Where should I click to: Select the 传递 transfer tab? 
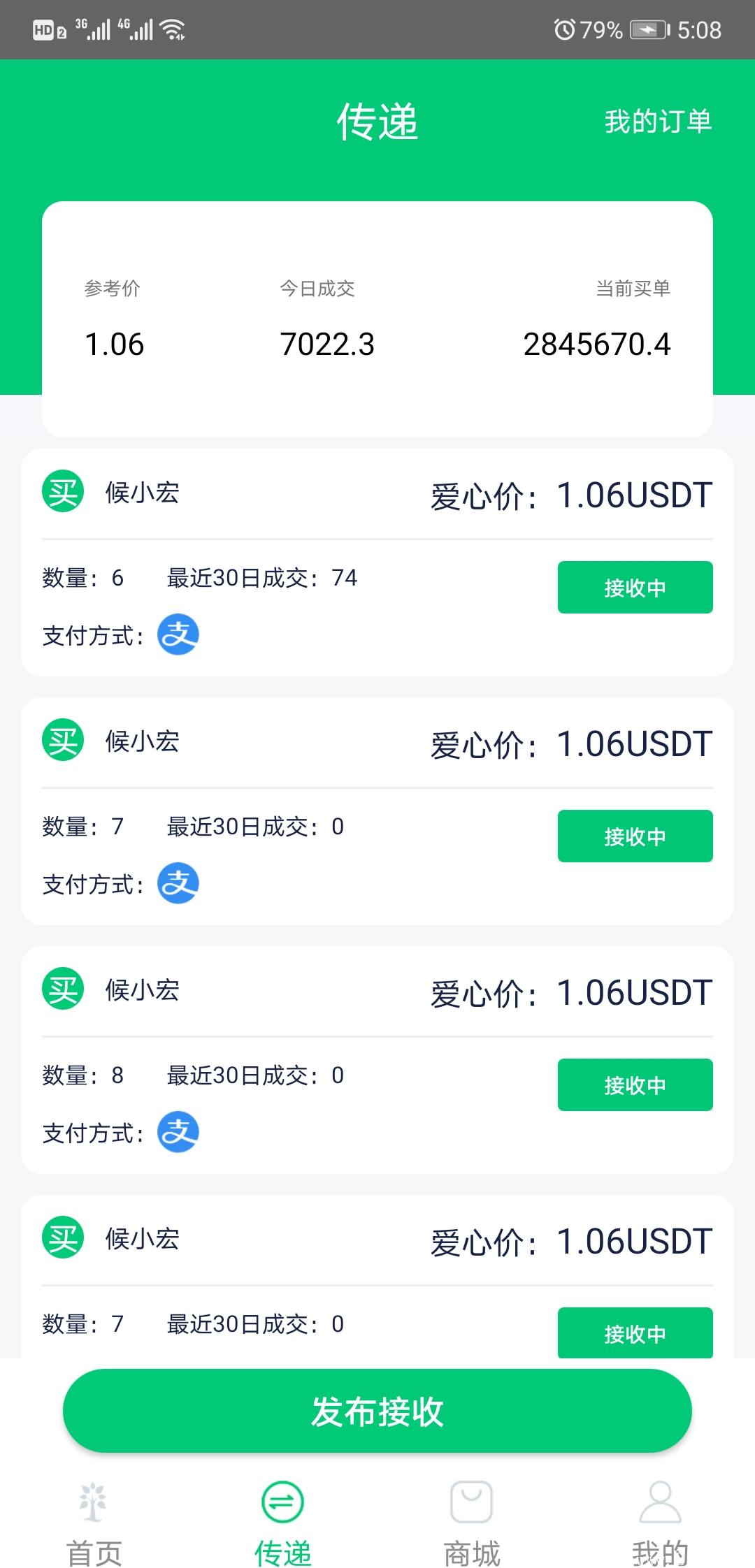pyautogui.click(x=282, y=1523)
